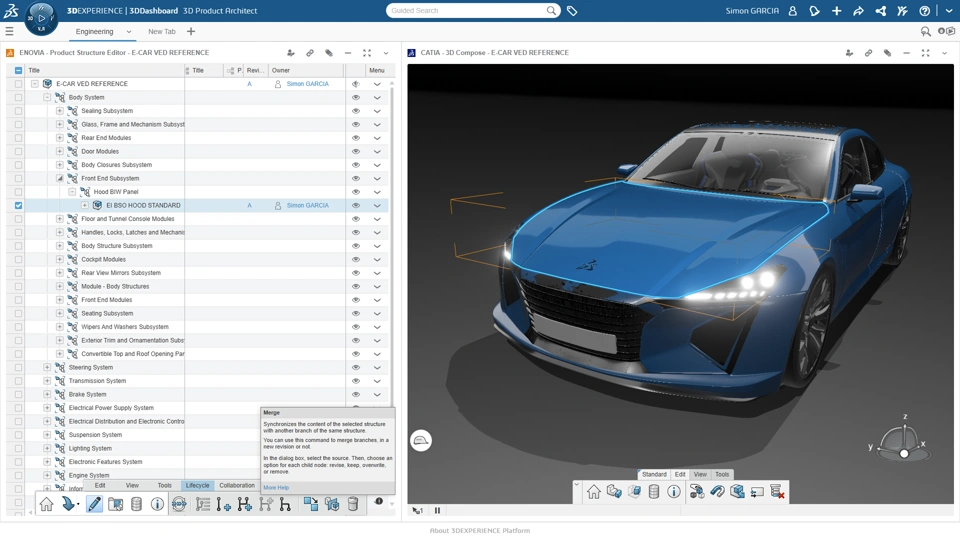The height and width of the screenshot is (540, 960).
Task: Click the Simon GARCIA owner link on top row
Action: coord(307,84)
